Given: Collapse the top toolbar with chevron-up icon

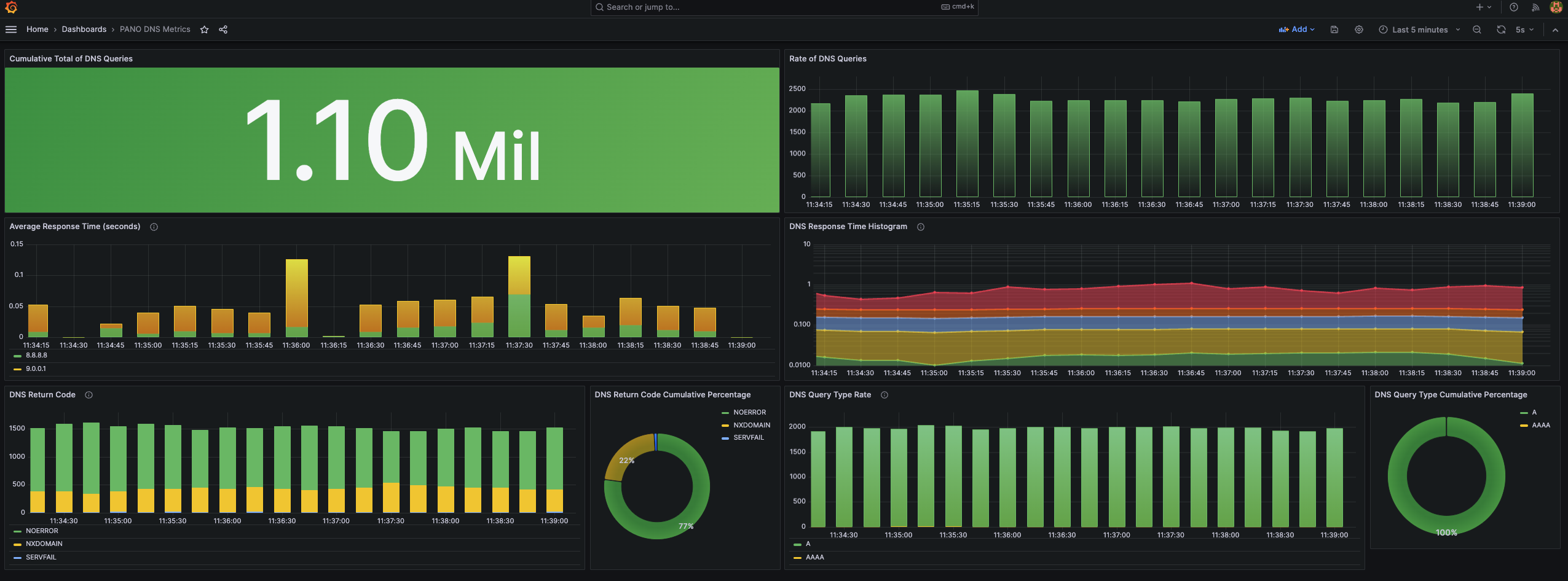Looking at the screenshot, I should click(x=1555, y=29).
